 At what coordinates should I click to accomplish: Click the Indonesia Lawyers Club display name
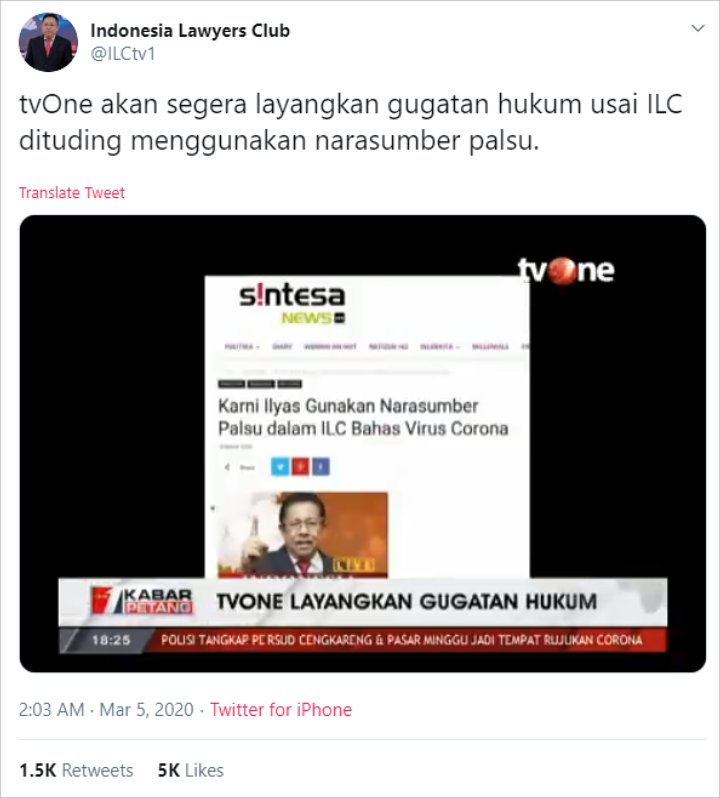pyautogui.click(x=190, y=31)
